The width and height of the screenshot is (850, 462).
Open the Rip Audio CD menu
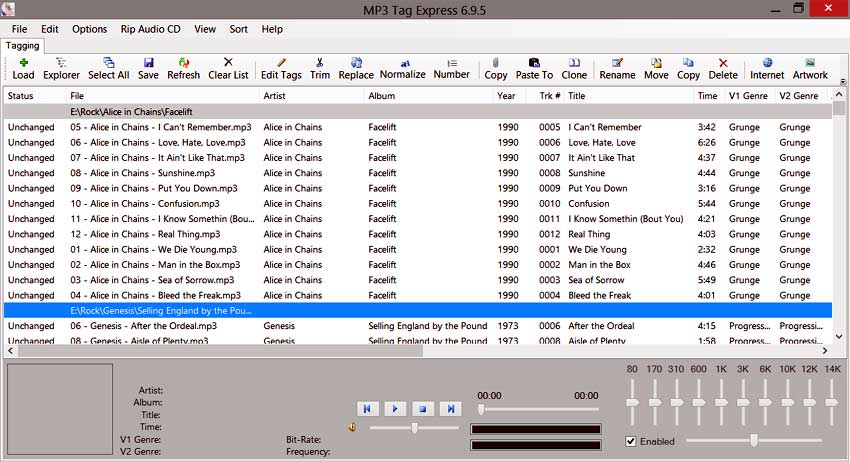coord(151,29)
